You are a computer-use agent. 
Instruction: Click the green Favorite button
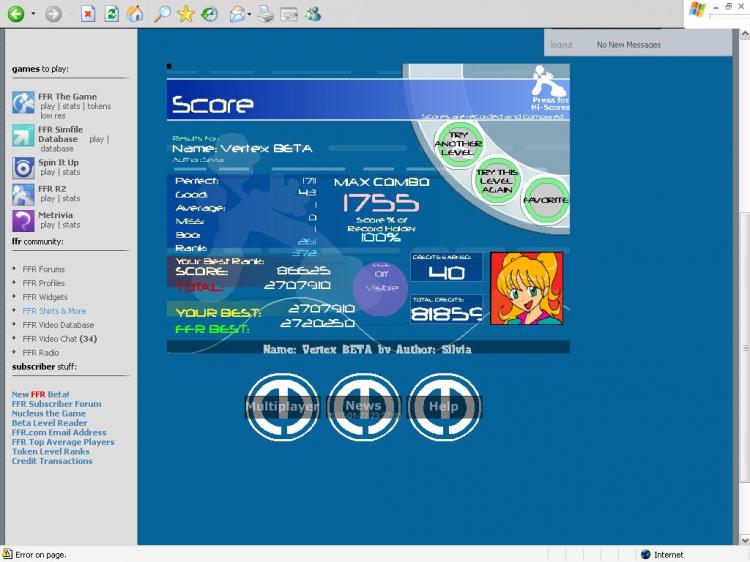coord(546,200)
